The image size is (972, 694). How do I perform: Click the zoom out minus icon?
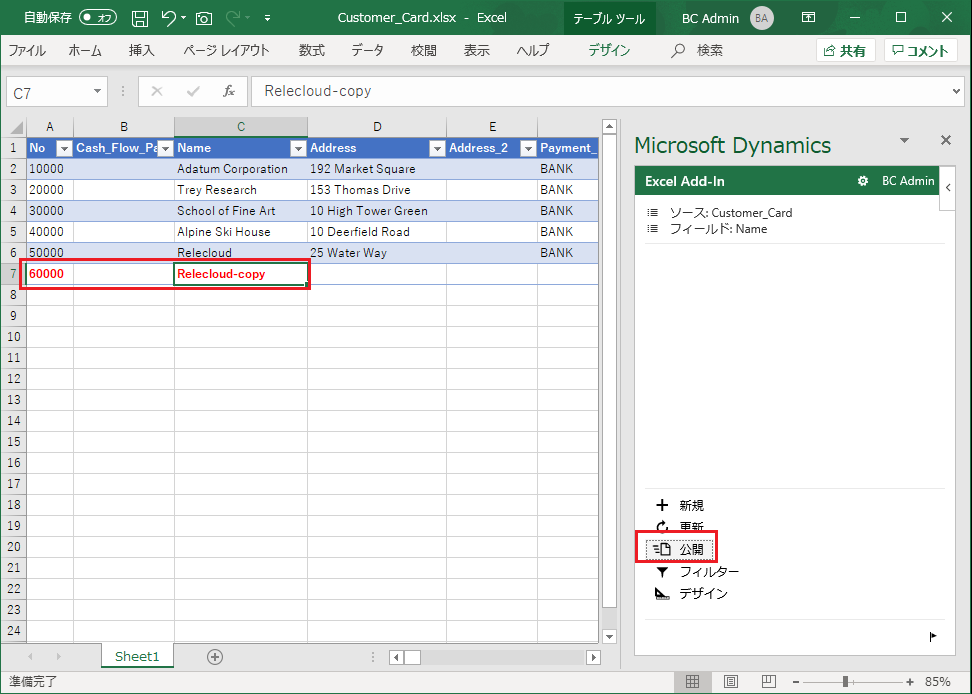click(796, 682)
